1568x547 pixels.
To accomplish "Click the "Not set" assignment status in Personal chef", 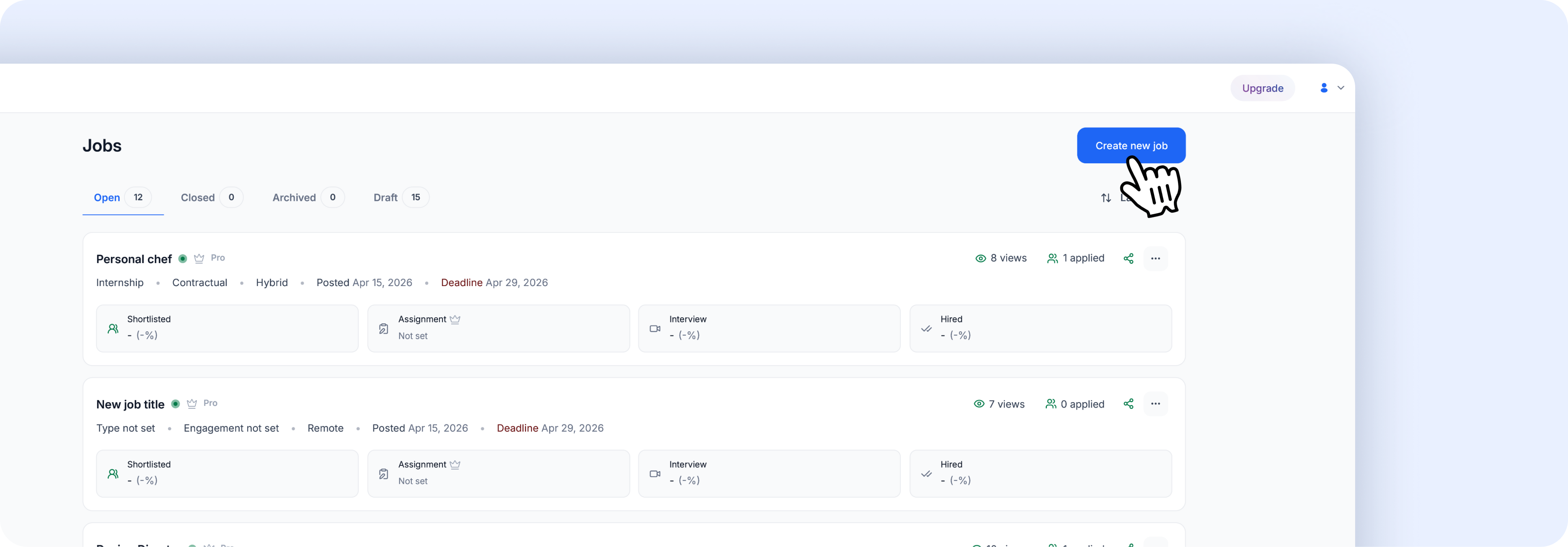I will point(413,336).
